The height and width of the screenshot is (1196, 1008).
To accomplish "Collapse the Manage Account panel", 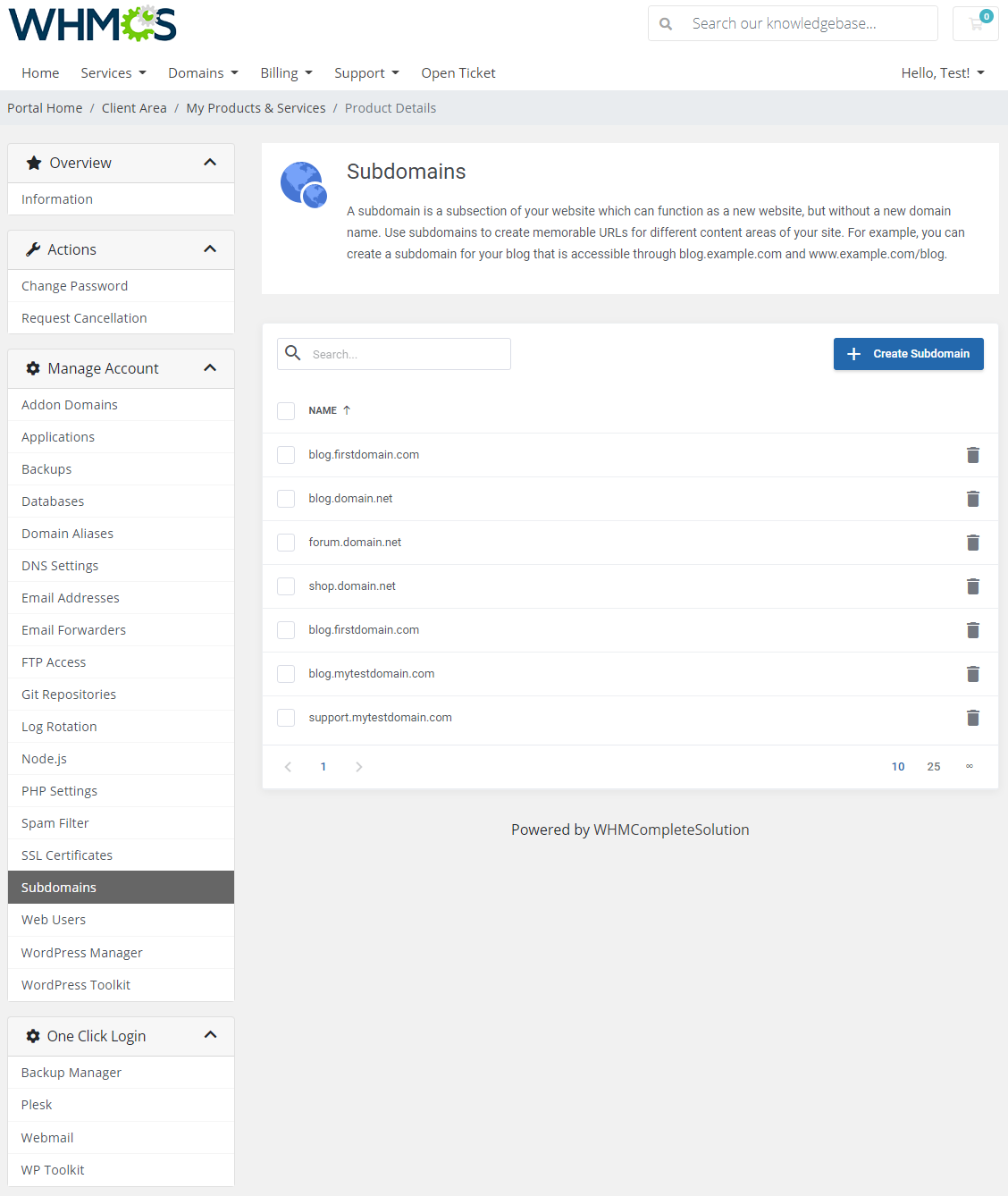I will [210, 368].
